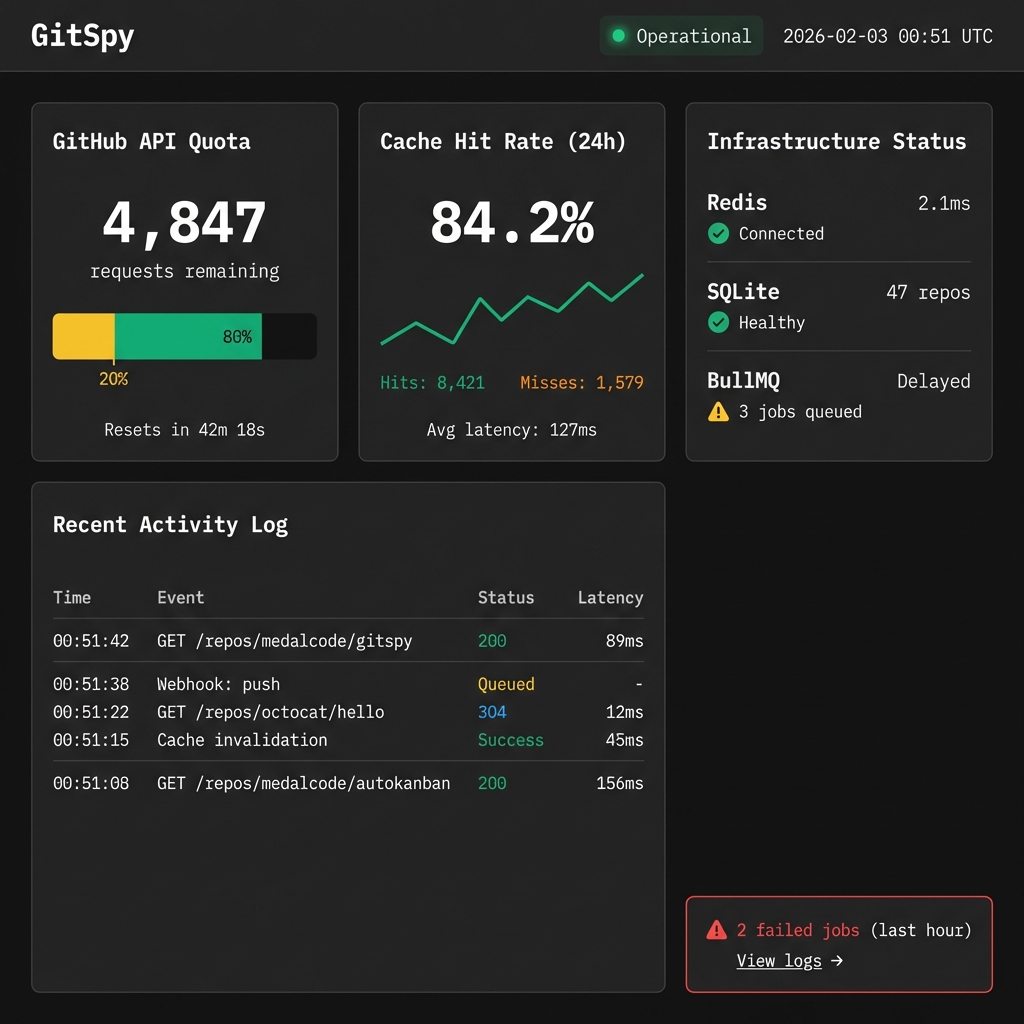Click the Status column header
This screenshot has height=1024, width=1024.
pos(506,597)
